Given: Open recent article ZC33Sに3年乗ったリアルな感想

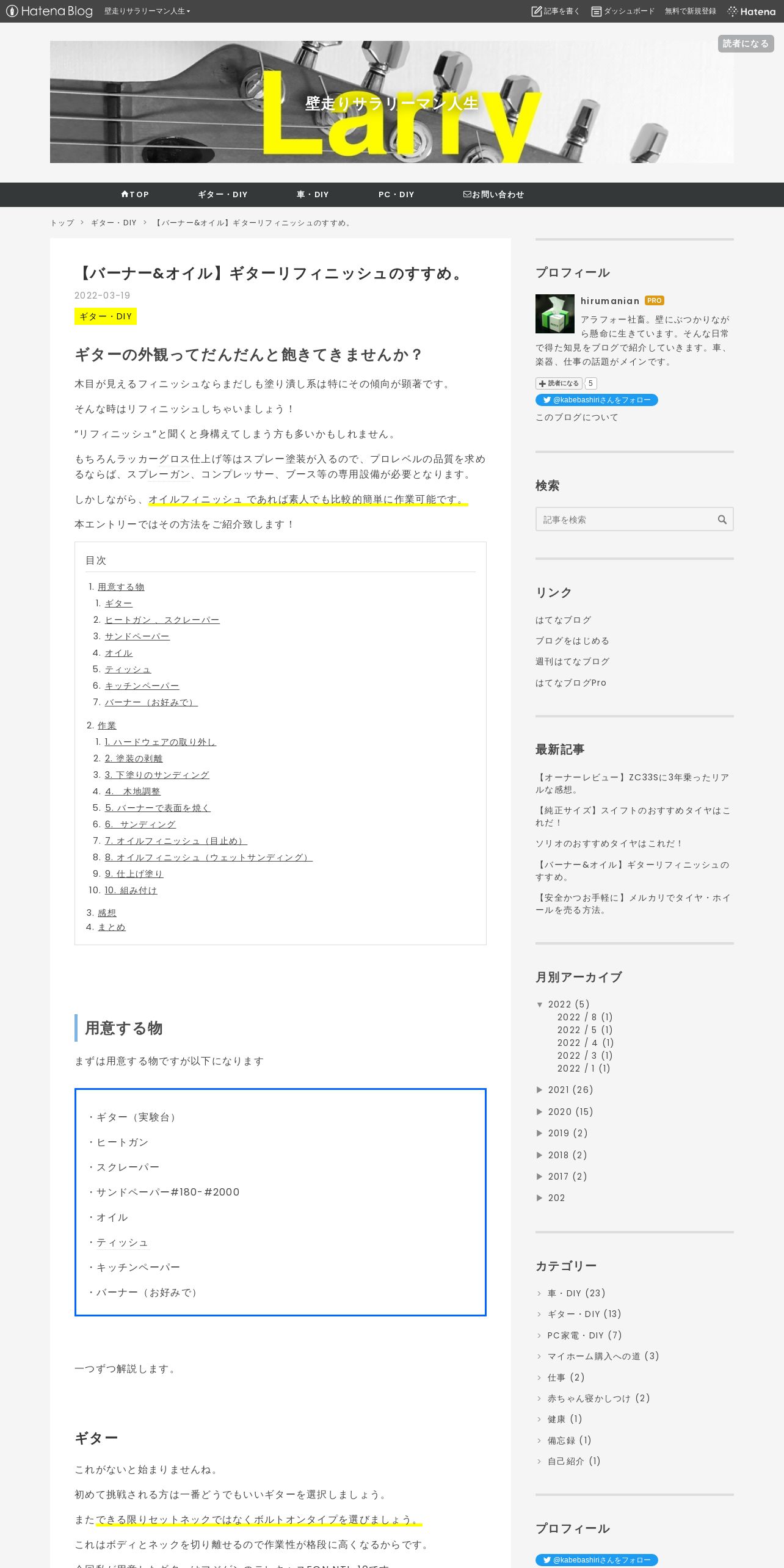Looking at the screenshot, I should click(633, 783).
